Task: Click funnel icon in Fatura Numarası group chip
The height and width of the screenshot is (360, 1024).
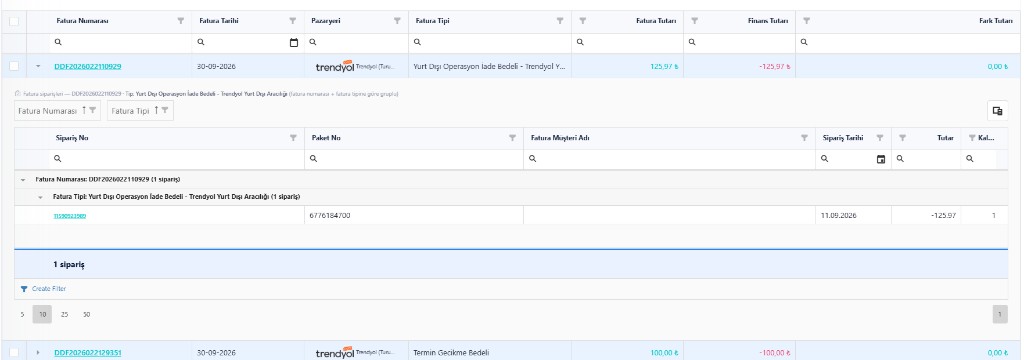Action: point(92,110)
